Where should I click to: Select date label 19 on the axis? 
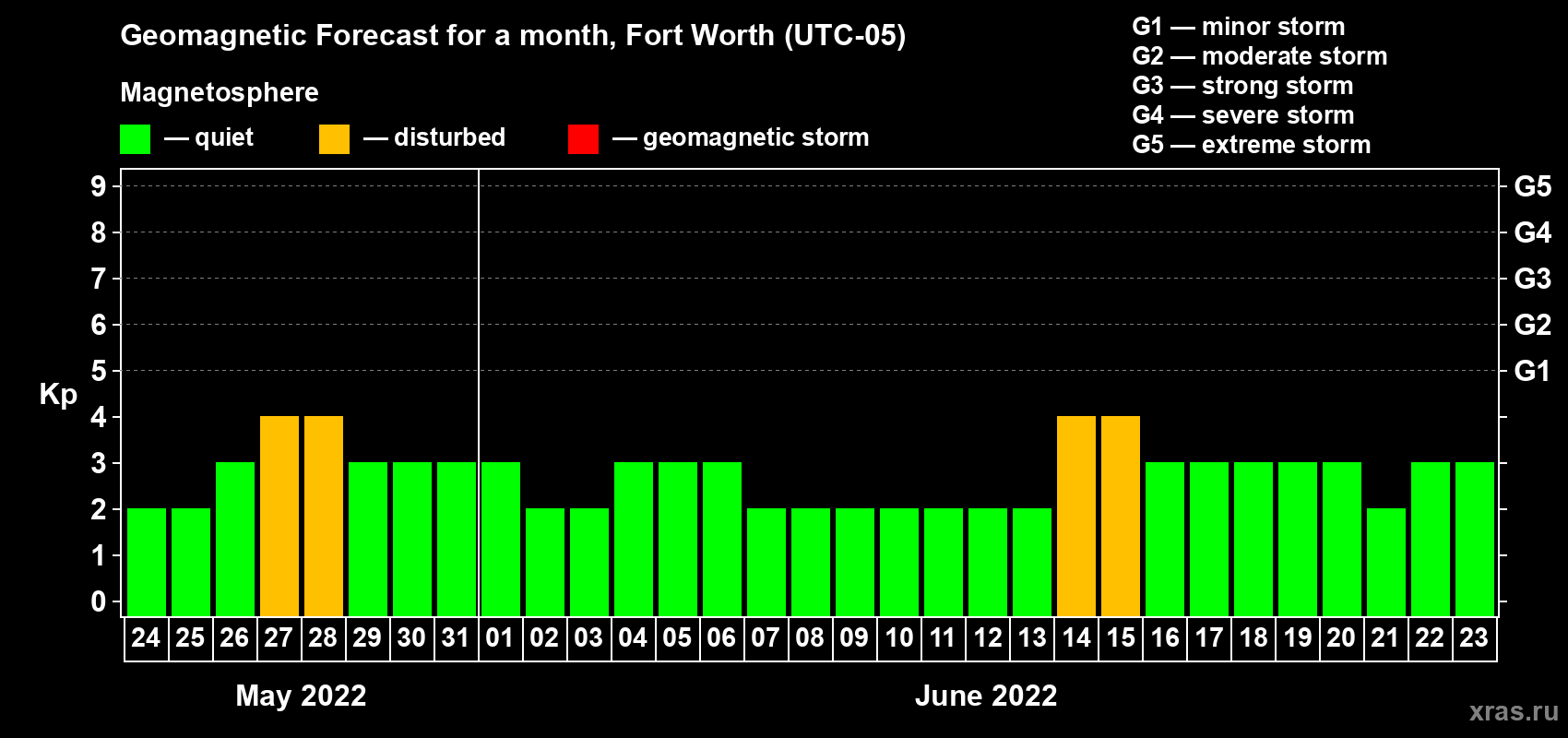point(1297,638)
